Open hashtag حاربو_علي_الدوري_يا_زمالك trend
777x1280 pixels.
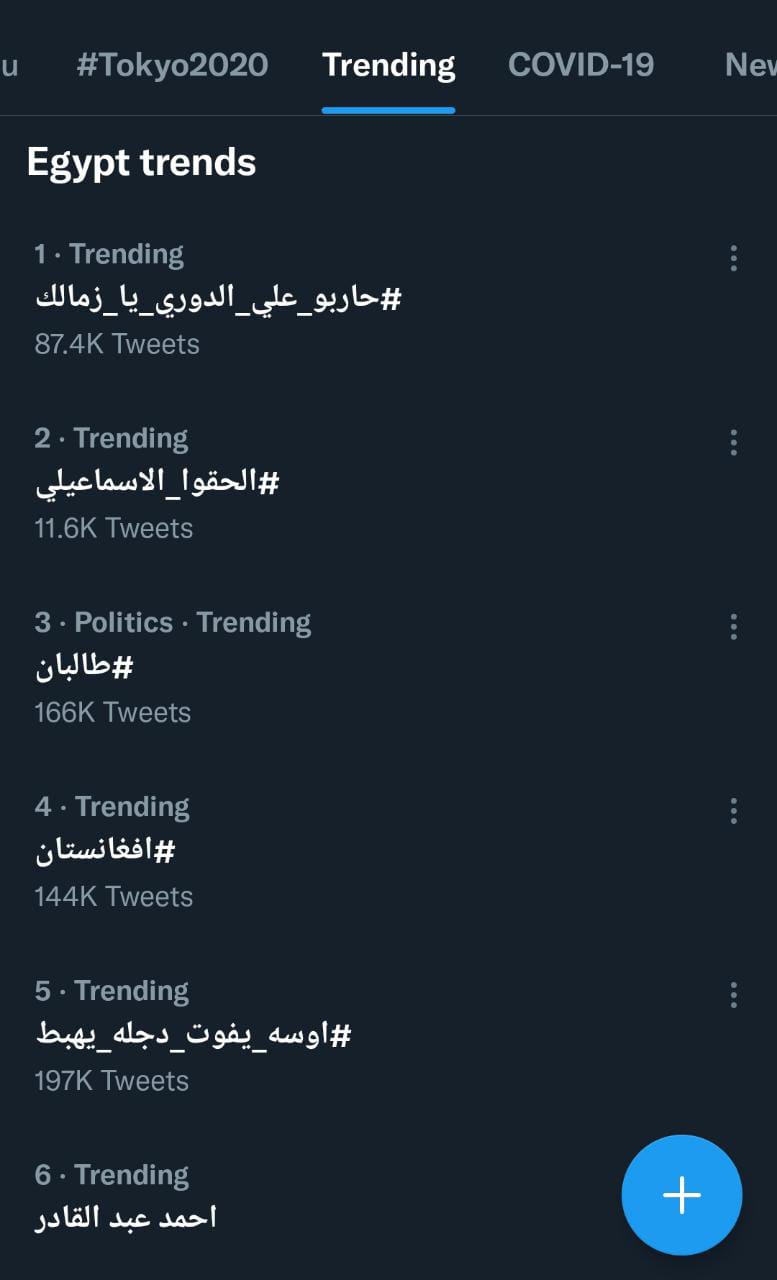[x=218, y=298]
